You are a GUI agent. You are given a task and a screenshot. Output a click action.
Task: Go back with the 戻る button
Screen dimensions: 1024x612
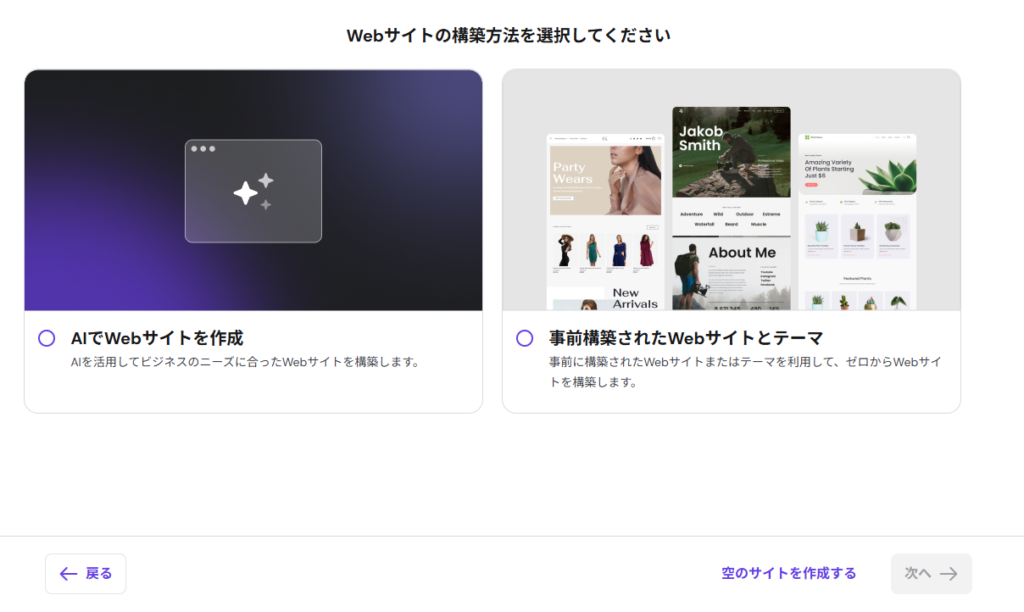tap(85, 574)
